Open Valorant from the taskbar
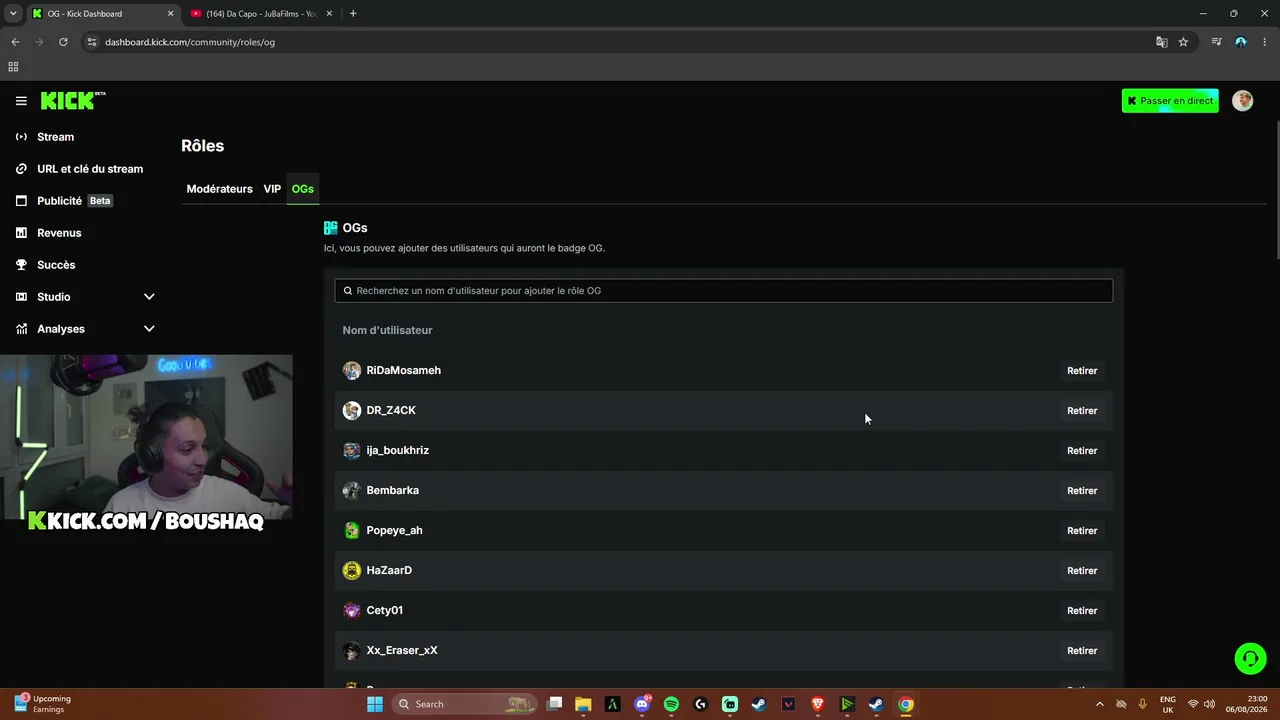1280x720 pixels. click(788, 704)
